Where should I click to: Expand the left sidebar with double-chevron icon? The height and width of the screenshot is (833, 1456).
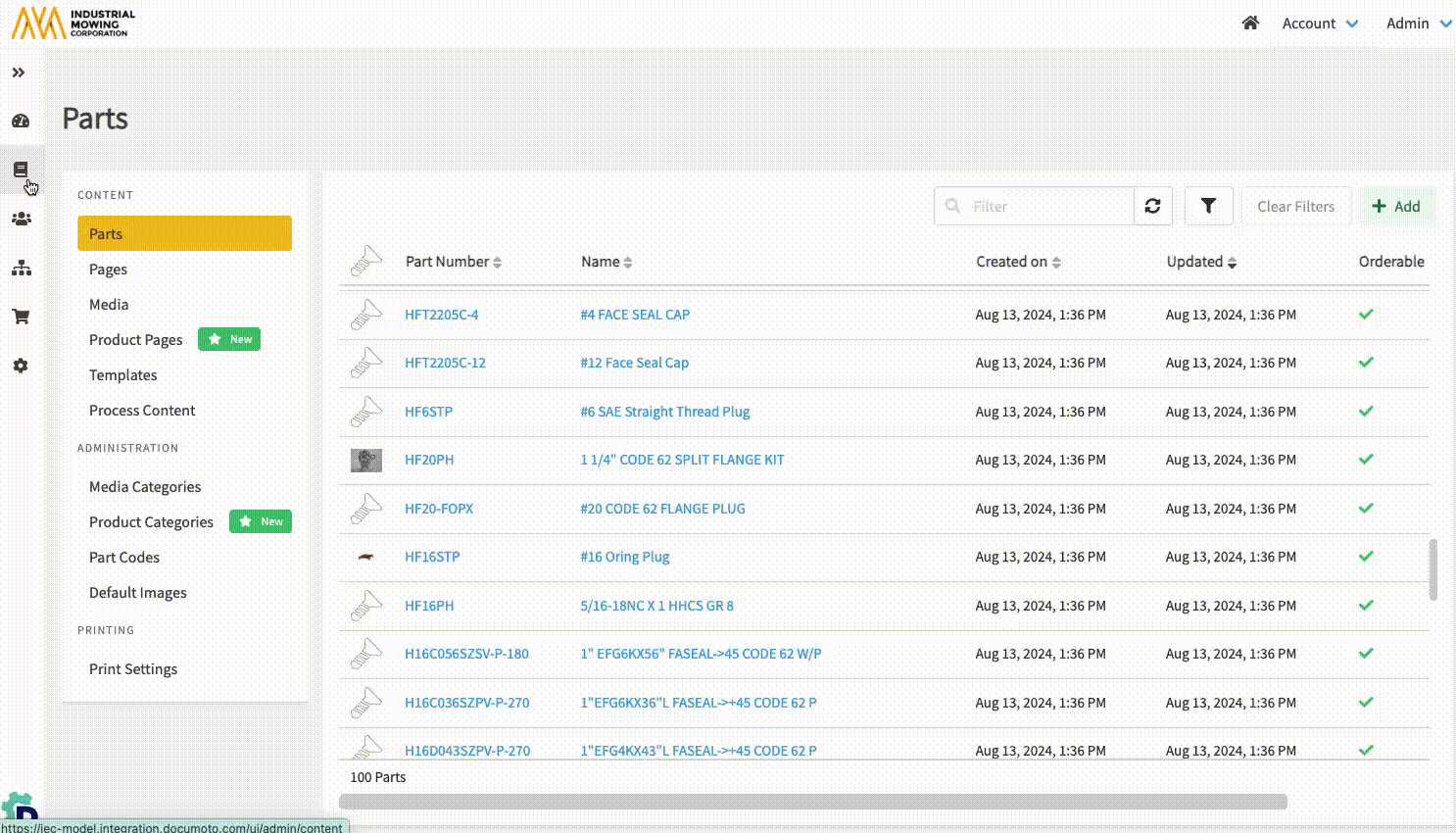tap(19, 73)
